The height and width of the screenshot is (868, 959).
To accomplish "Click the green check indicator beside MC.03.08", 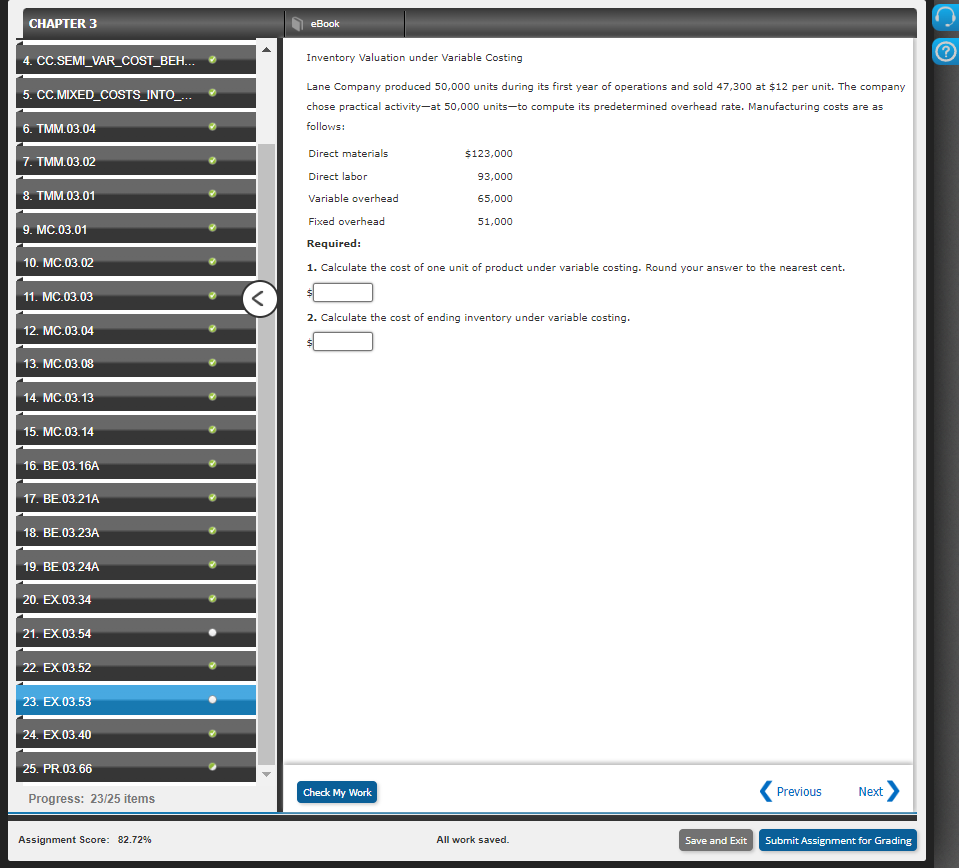I will point(211,362).
